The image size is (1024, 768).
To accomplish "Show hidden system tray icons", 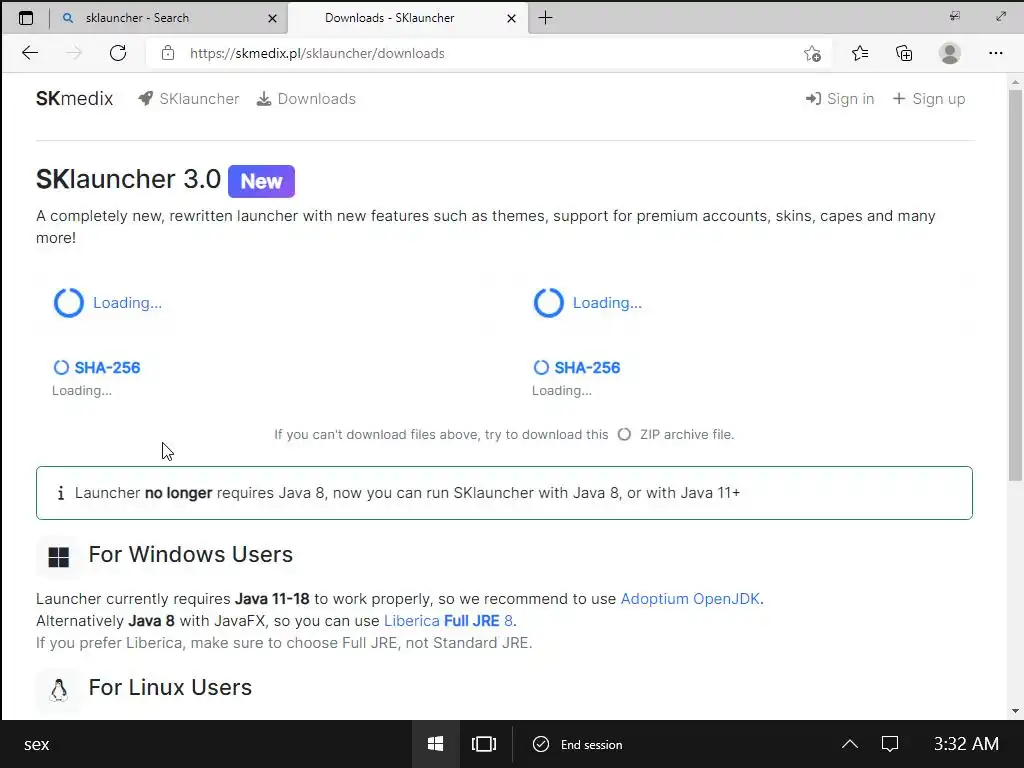I will [x=850, y=744].
